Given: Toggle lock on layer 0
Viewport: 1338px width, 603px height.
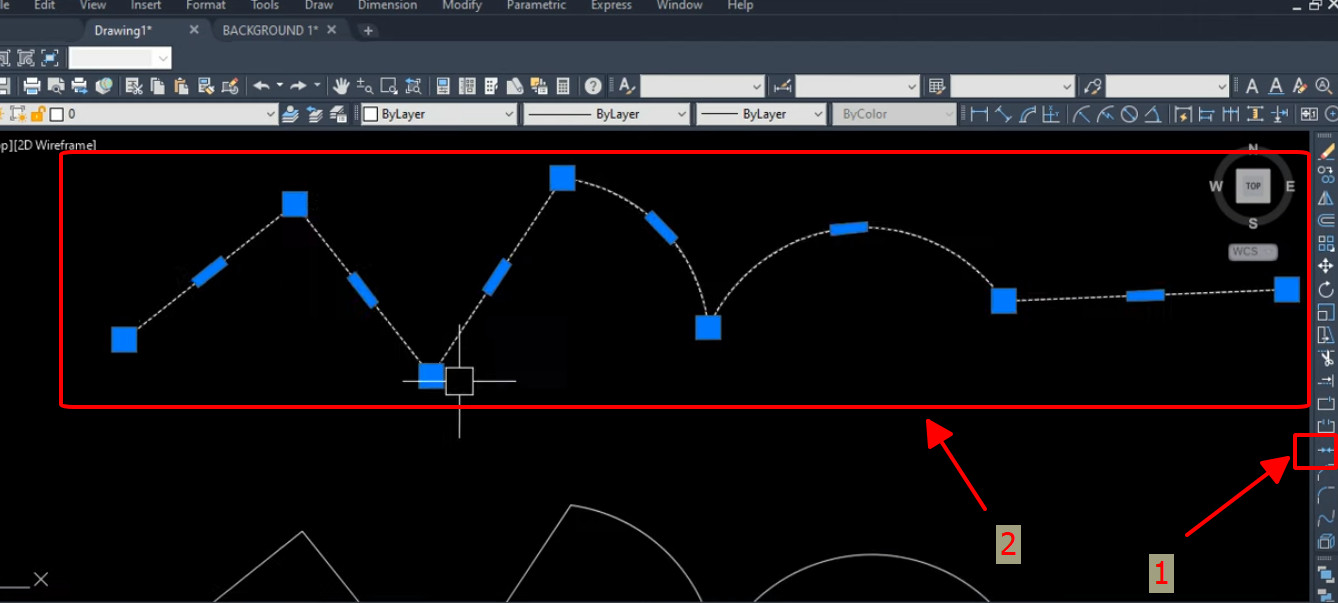Looking at the screenshot, I should [x=38, y=114].
